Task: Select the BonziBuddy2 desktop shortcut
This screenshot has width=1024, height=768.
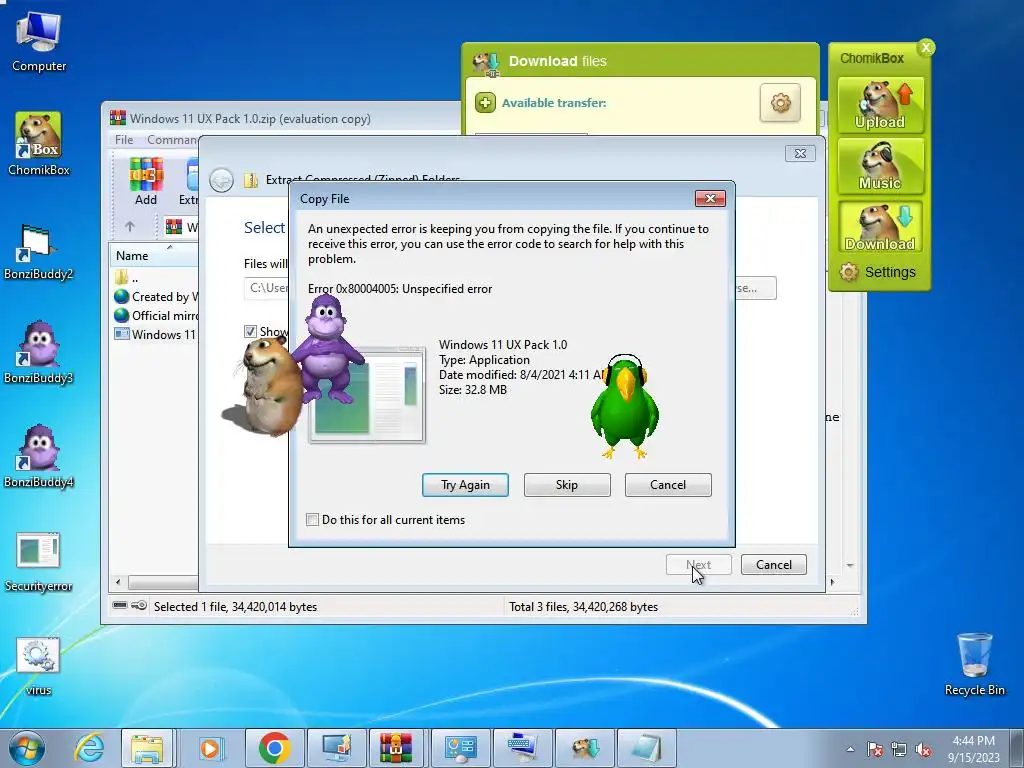Action: (x=39, y=251)
